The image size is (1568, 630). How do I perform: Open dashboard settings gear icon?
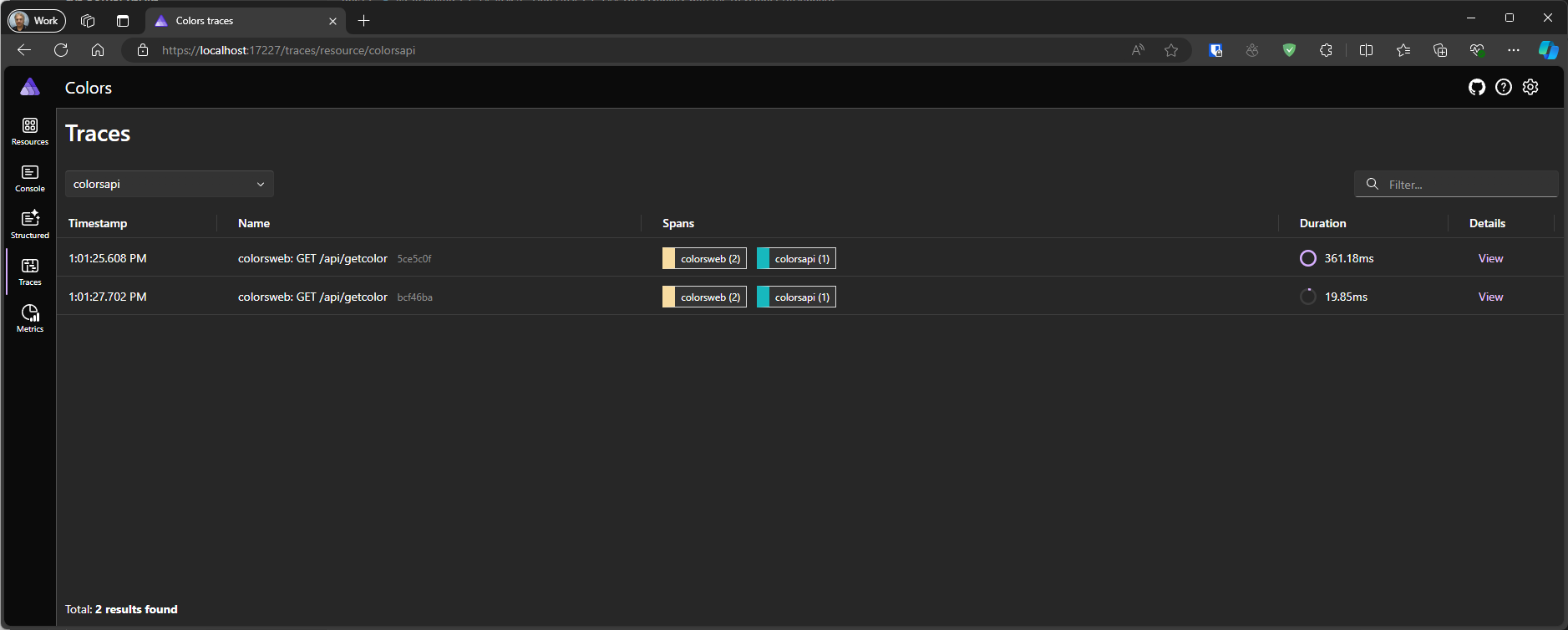1530,87
